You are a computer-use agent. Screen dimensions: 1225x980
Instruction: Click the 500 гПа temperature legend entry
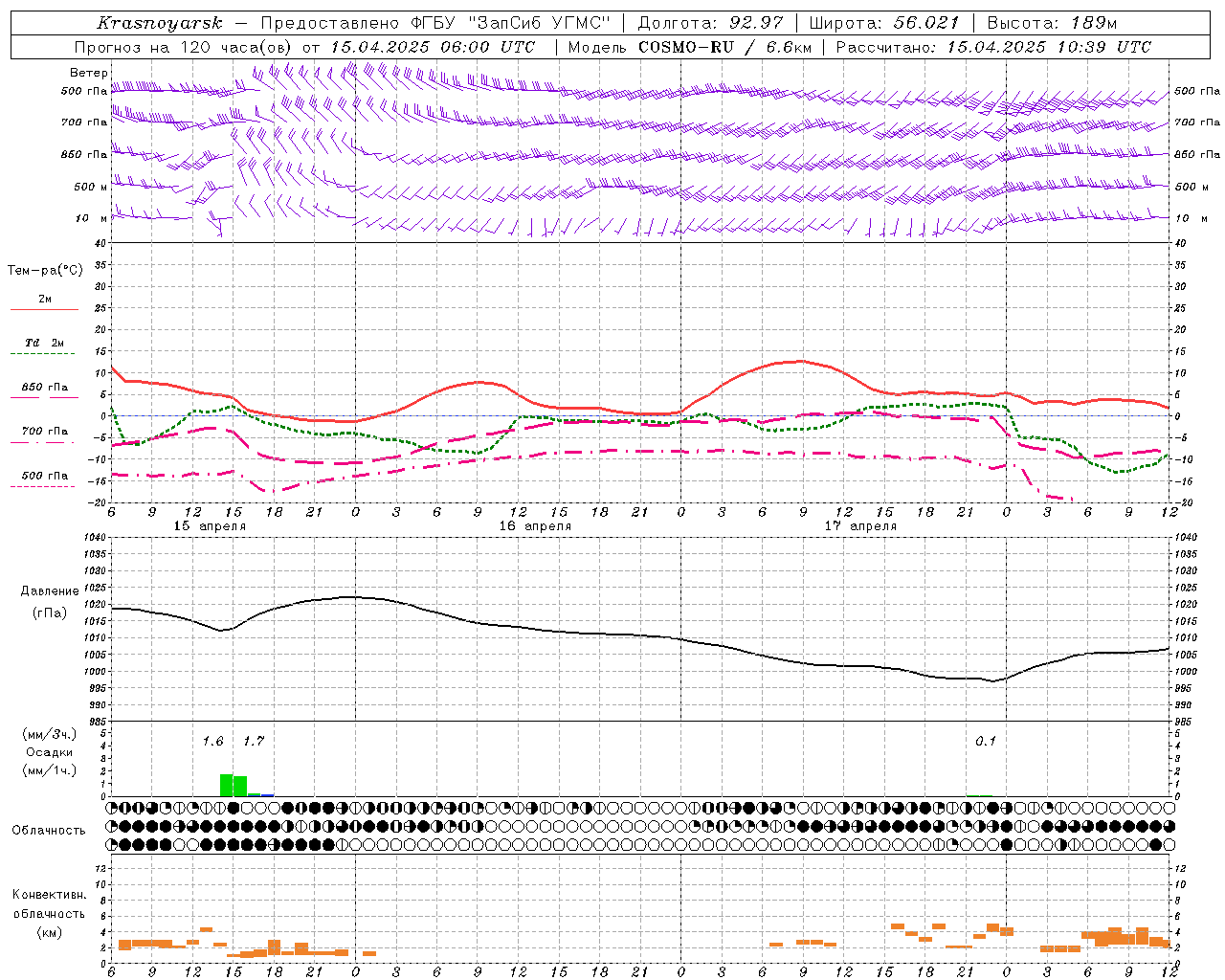(45, 475)
